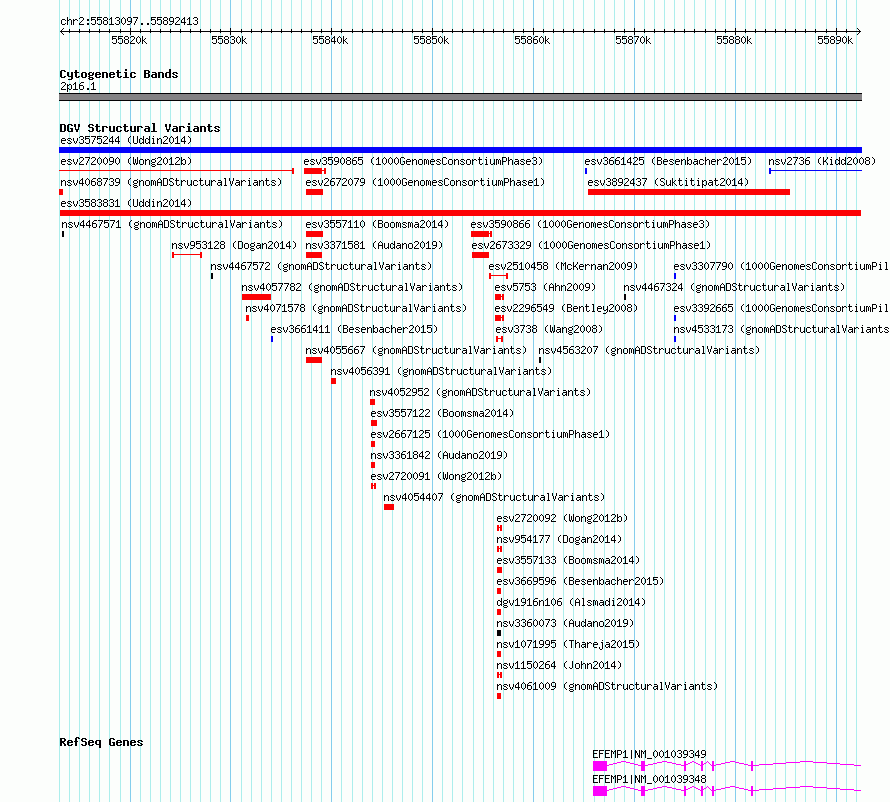
Task: Open the nsv4061009 gnomAD variant label
Action: [x=607, y=686]
